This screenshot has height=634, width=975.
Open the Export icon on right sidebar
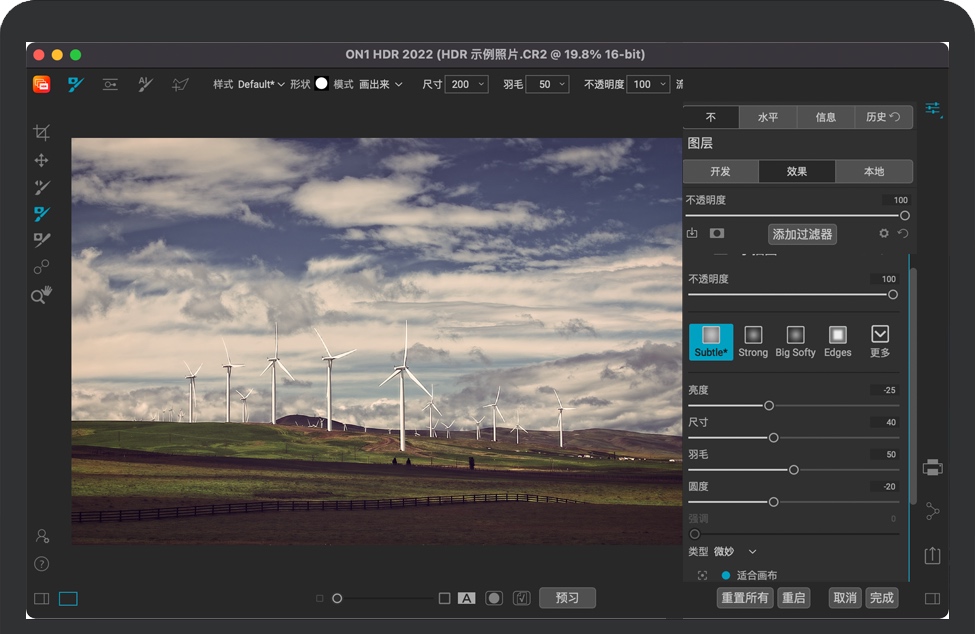click(932, 555)
